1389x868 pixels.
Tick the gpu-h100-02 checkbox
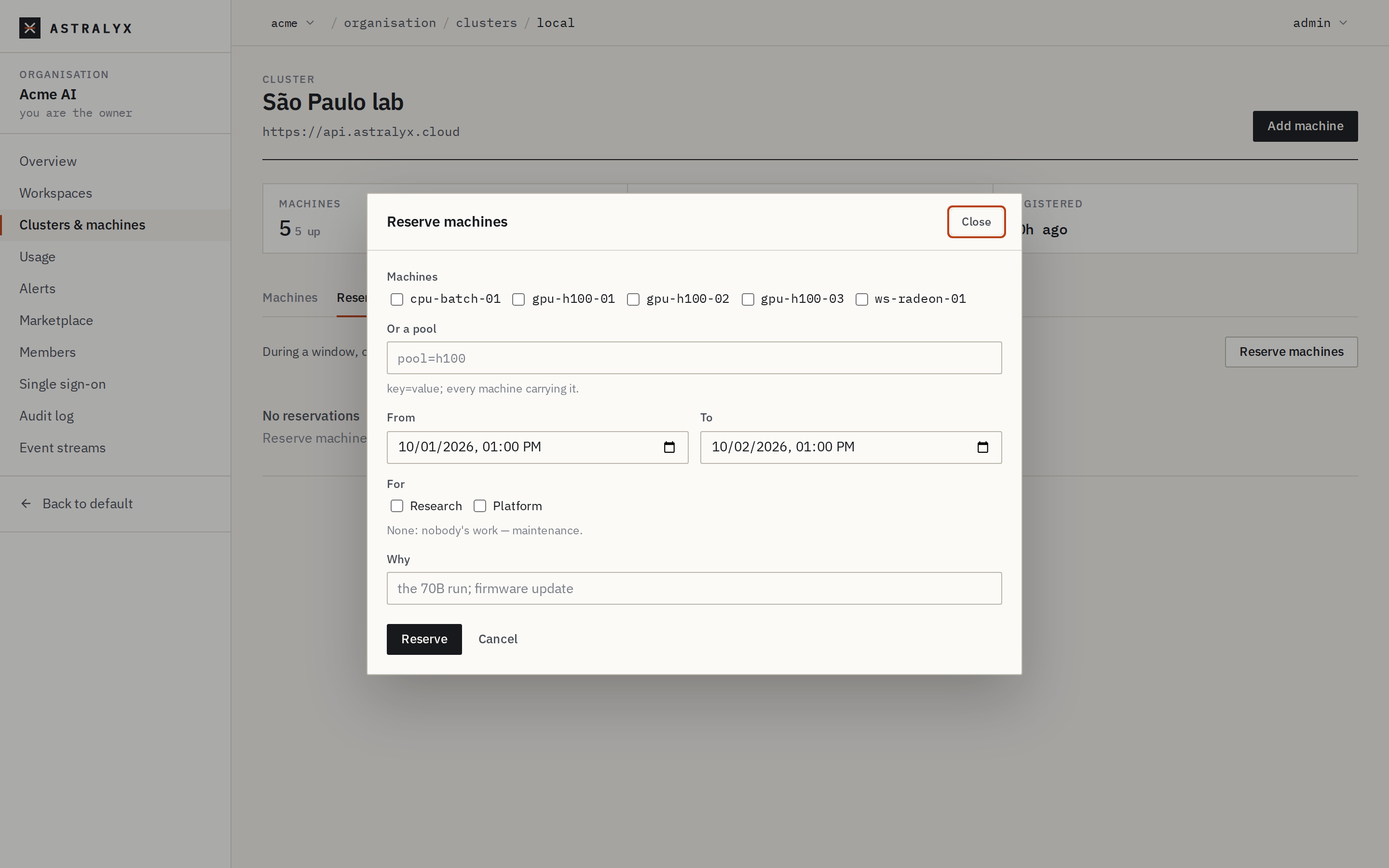633,299
